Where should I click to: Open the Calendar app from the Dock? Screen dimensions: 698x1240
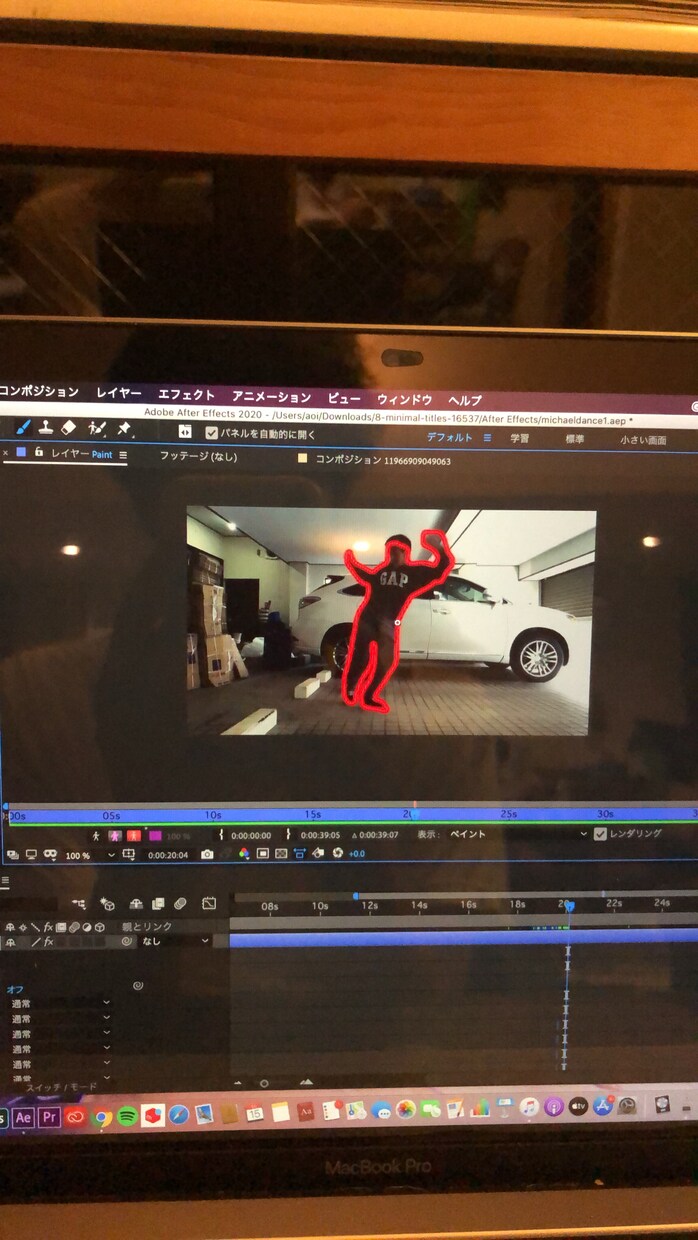click(255, 1112)
